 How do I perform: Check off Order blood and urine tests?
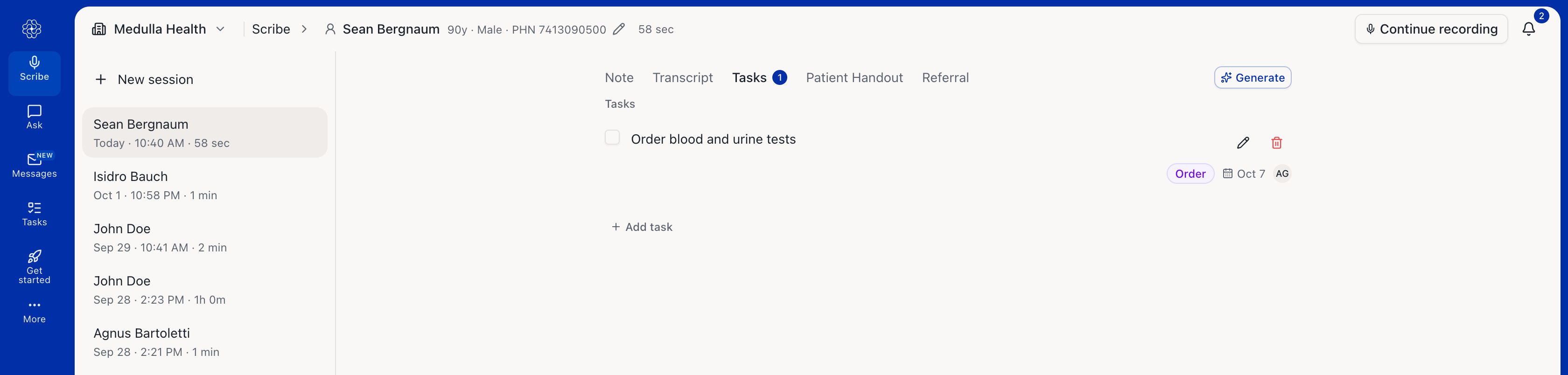[612, 138]
